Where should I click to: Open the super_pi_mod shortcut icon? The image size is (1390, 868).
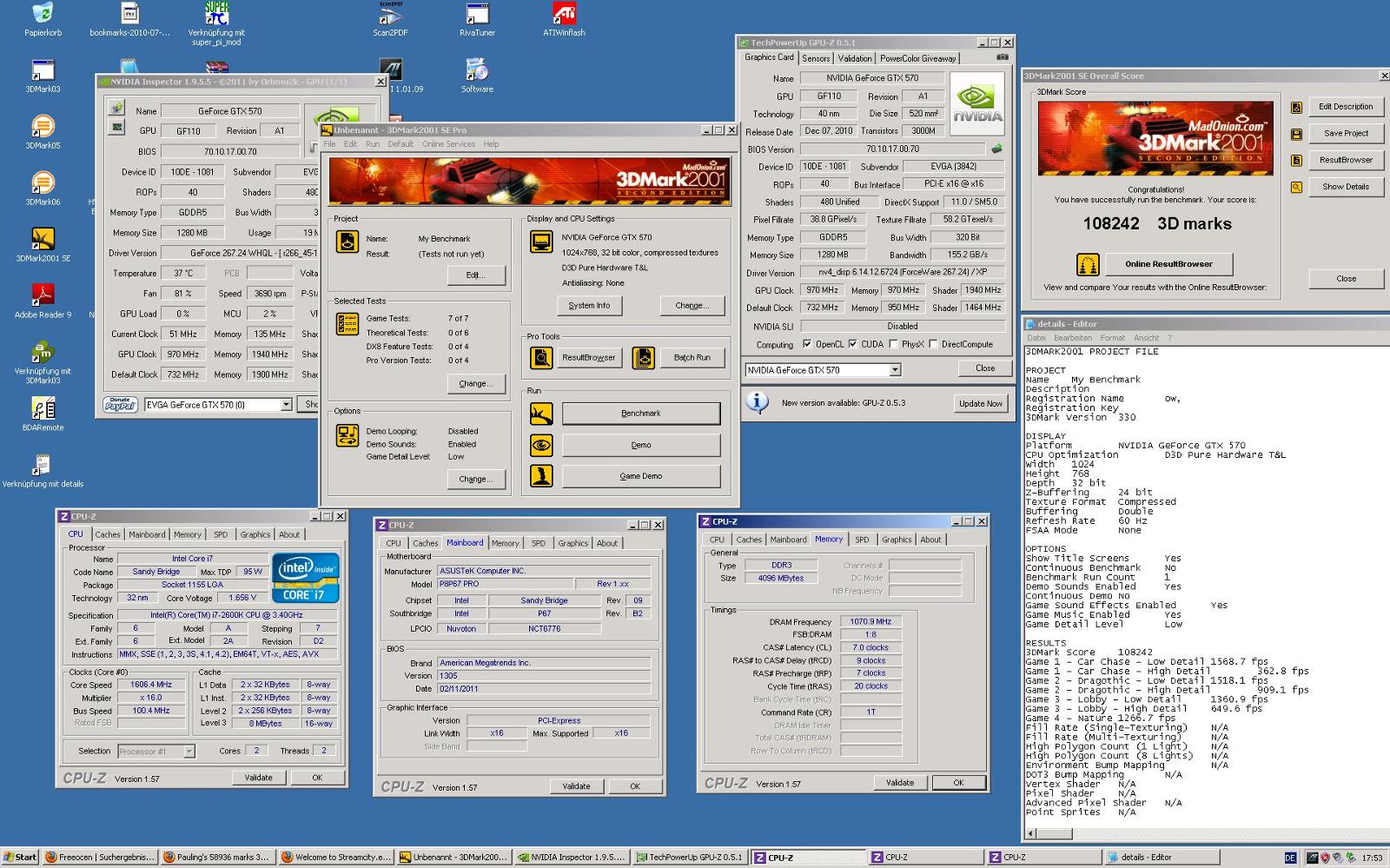(216, 15)
